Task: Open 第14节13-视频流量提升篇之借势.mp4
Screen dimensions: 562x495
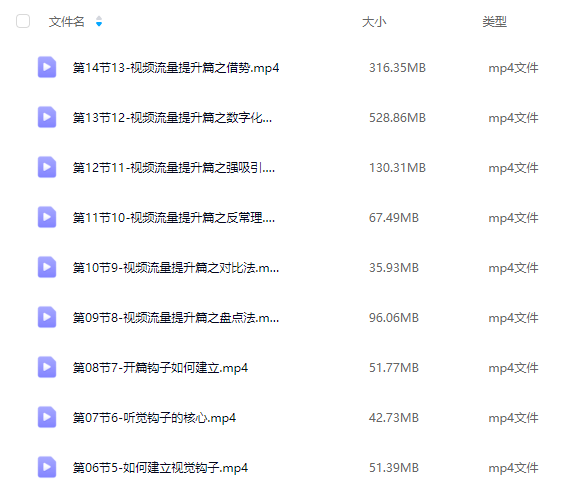Action: point(176,67)
